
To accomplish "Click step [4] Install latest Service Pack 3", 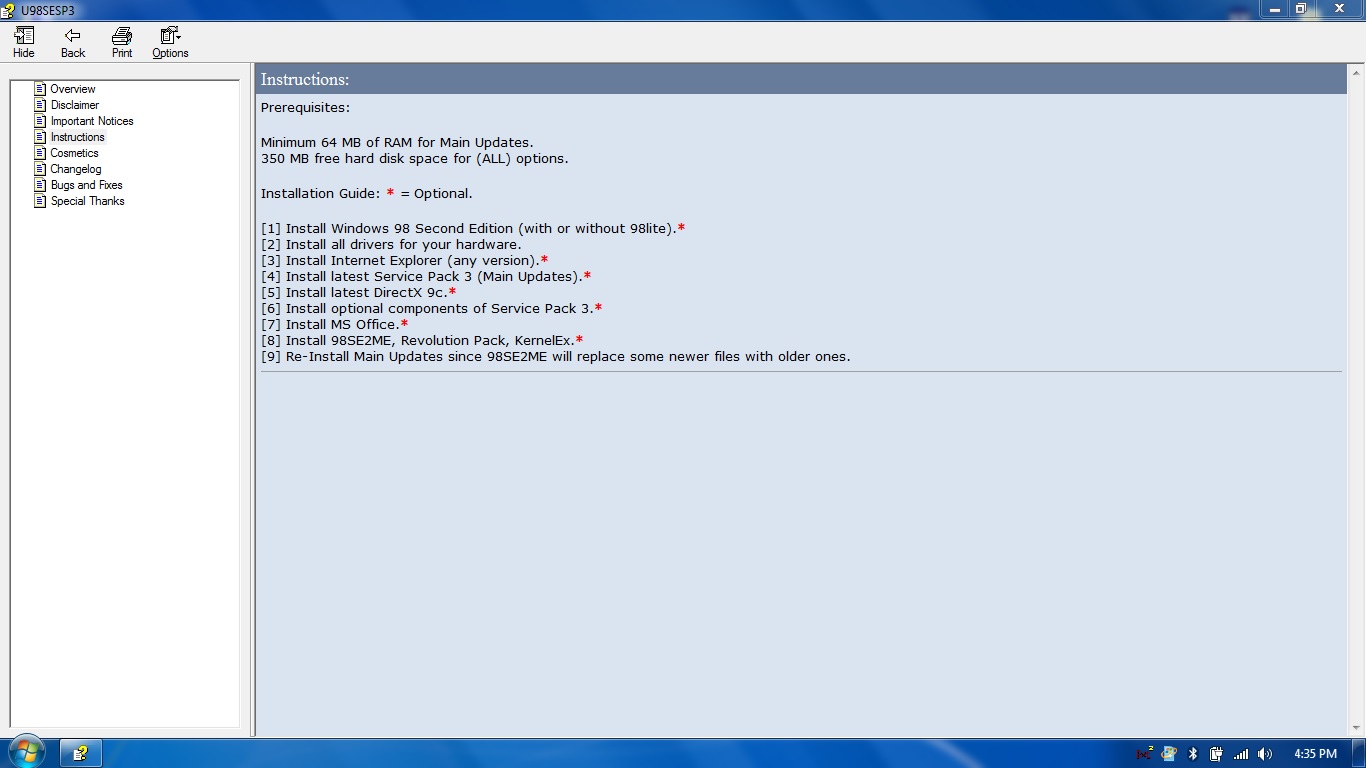I will click(x=426, y=277).
